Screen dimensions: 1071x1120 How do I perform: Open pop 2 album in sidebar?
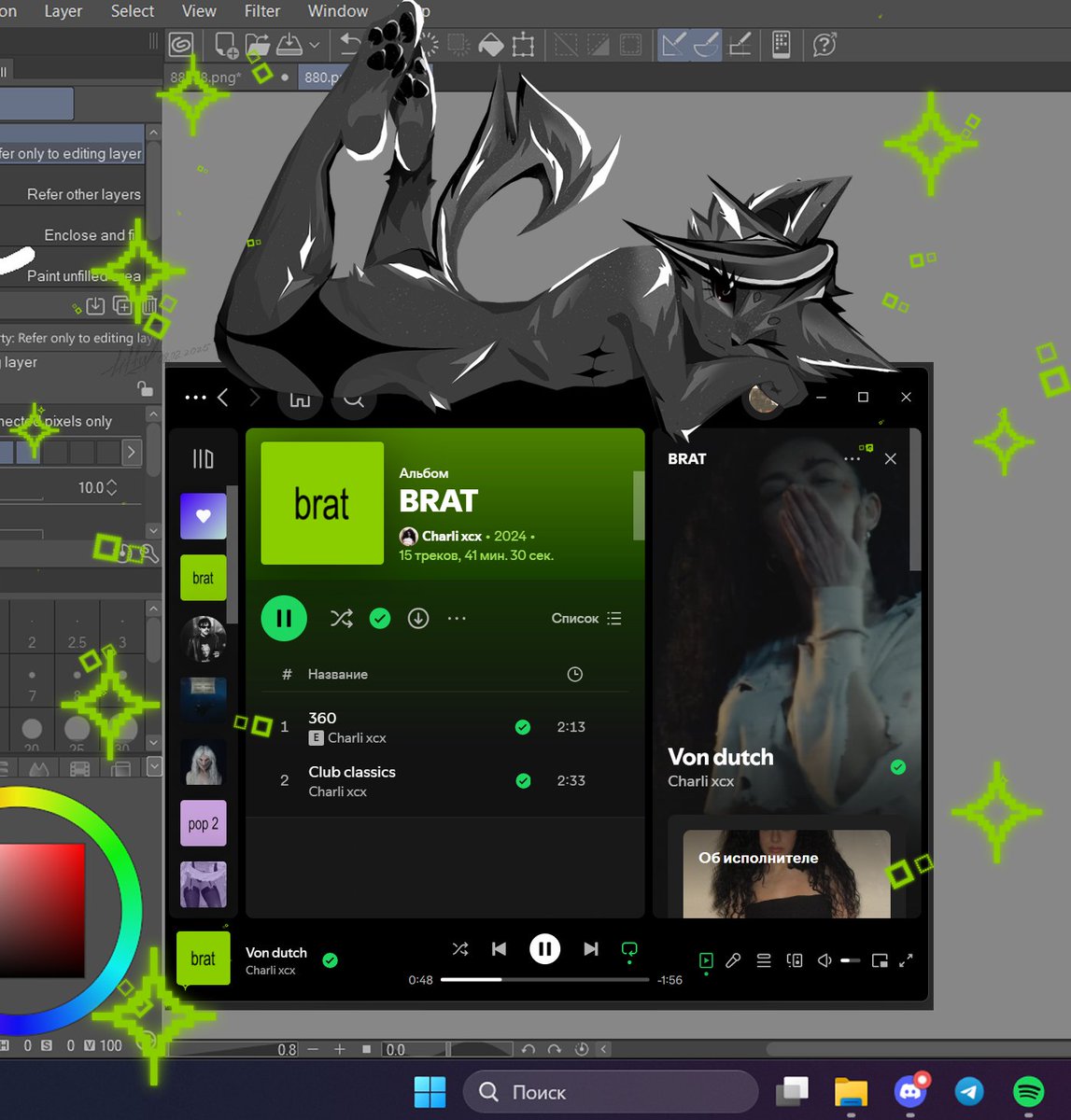(x=204, y=823)
